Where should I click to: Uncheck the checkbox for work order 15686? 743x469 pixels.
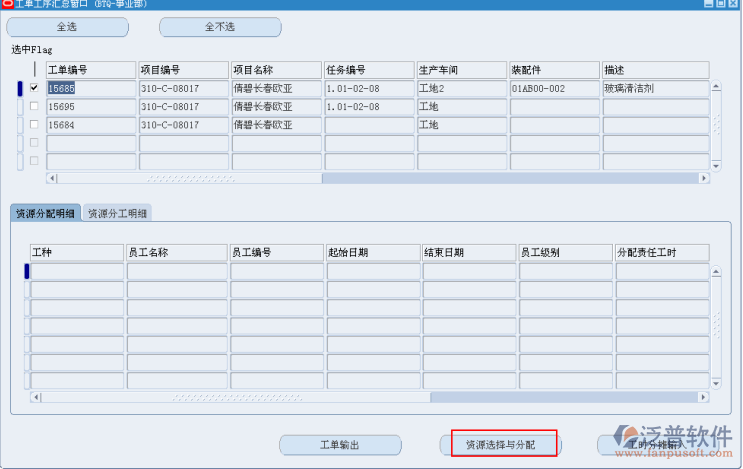click(x=34, y=88)
